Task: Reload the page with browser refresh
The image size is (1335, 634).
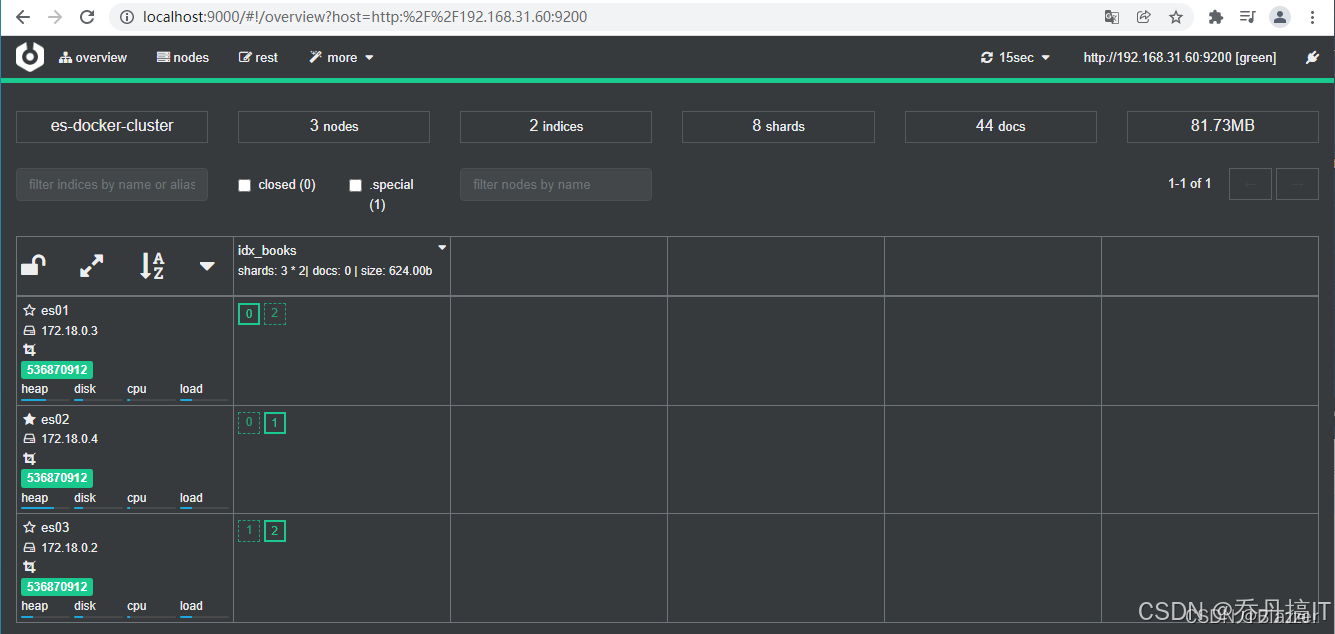Action: (87, 17)
